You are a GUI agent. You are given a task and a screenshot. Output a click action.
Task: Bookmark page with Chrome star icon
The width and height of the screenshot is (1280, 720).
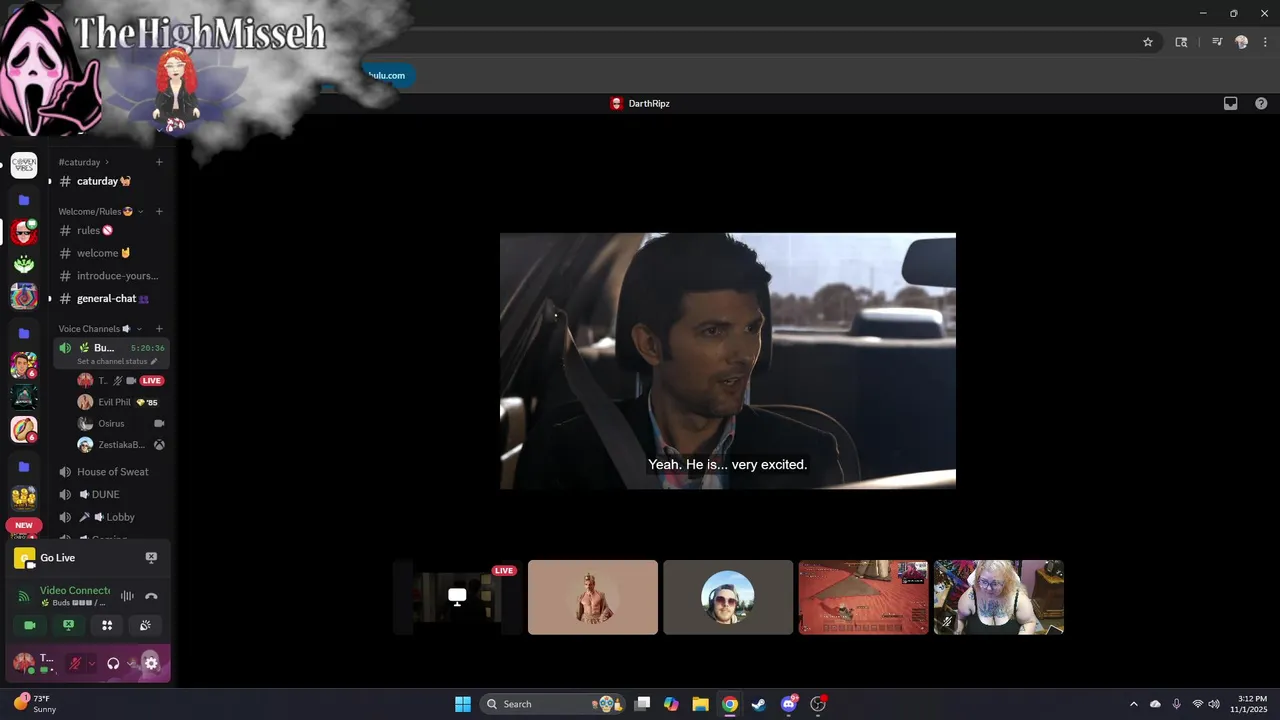tap(1148, 42)
